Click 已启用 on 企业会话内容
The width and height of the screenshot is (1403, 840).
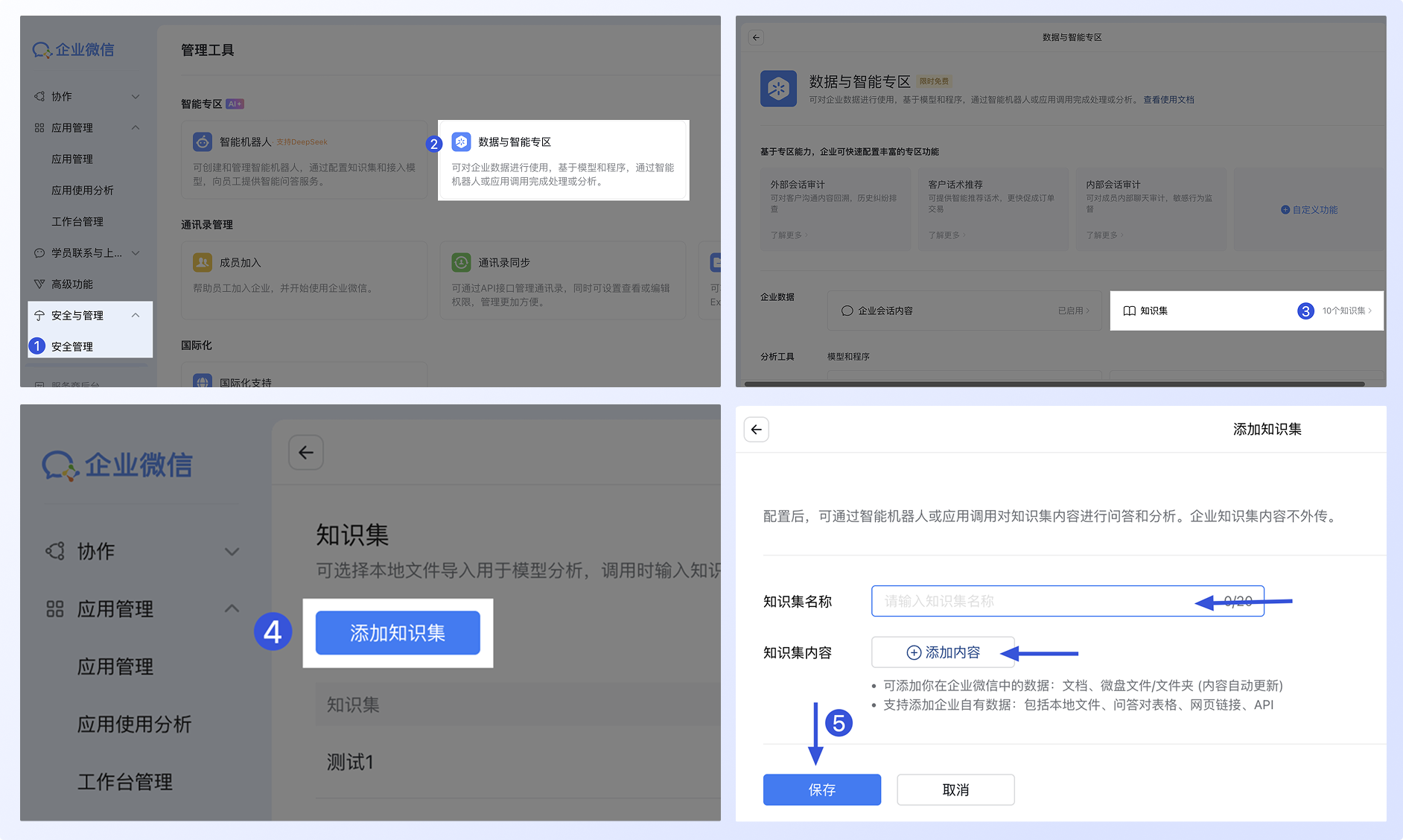click(1073, 311)
